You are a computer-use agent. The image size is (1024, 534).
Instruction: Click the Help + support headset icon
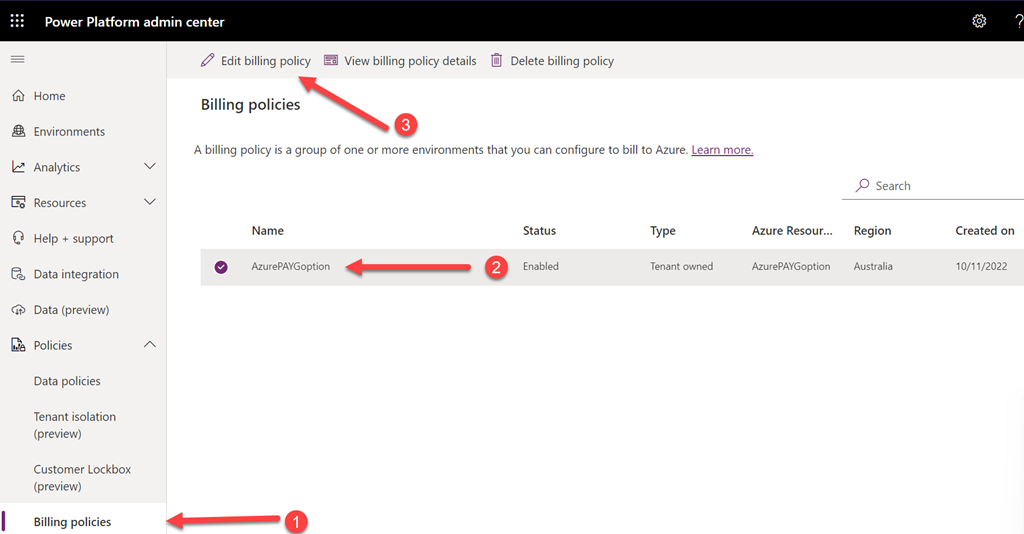coord(18,239)
